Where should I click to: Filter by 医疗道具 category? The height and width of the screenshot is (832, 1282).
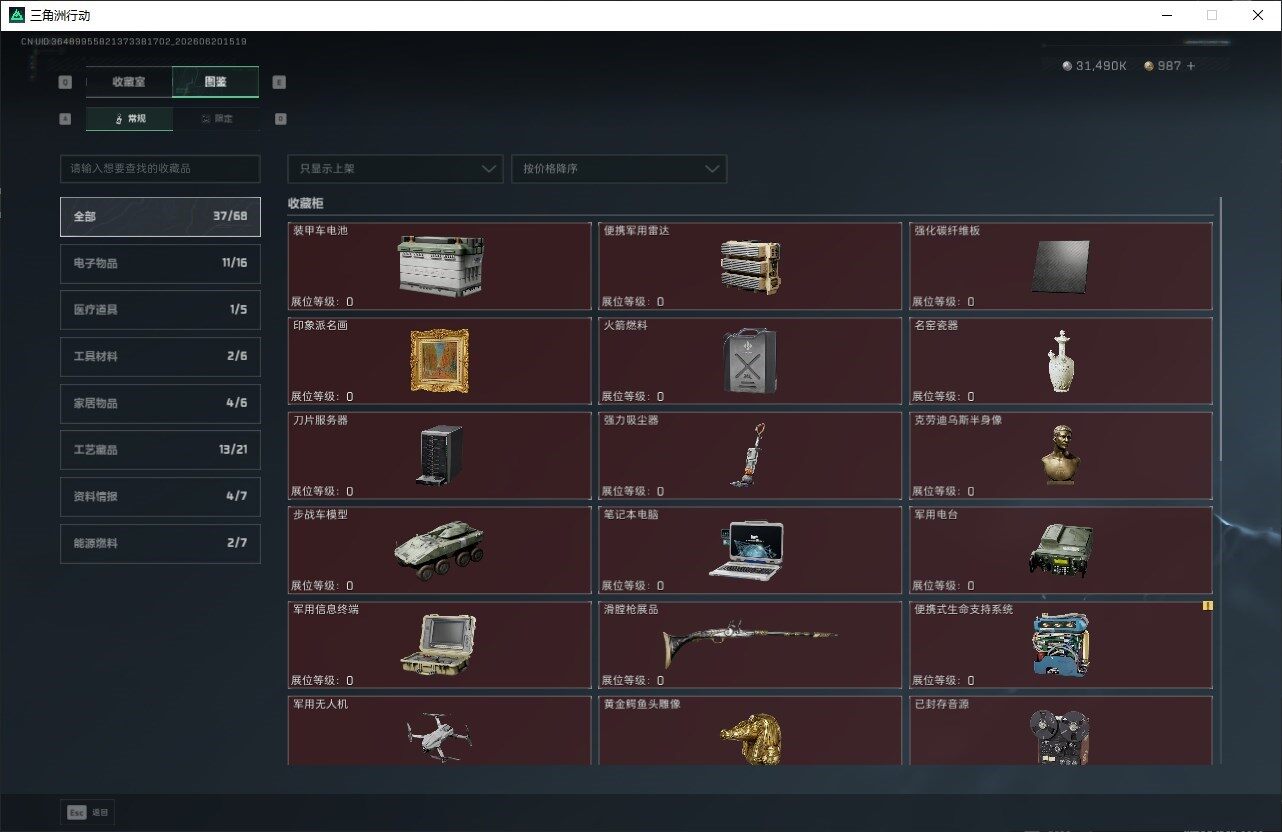click(x=160, y=310)
